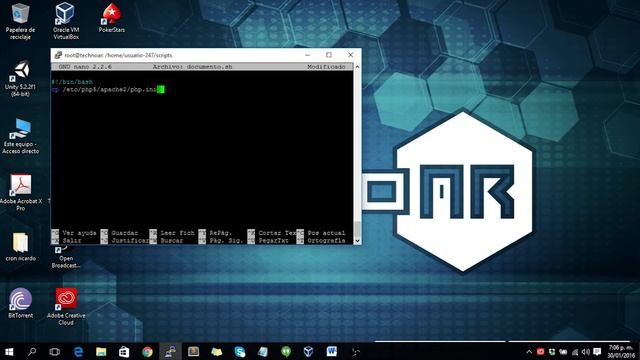Open Este equipo desktop shortcut

[20, 136]
